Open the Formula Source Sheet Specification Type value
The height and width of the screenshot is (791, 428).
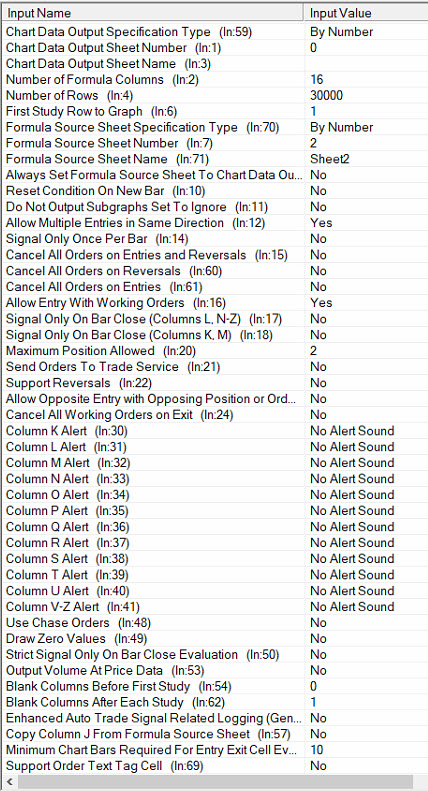366,127
